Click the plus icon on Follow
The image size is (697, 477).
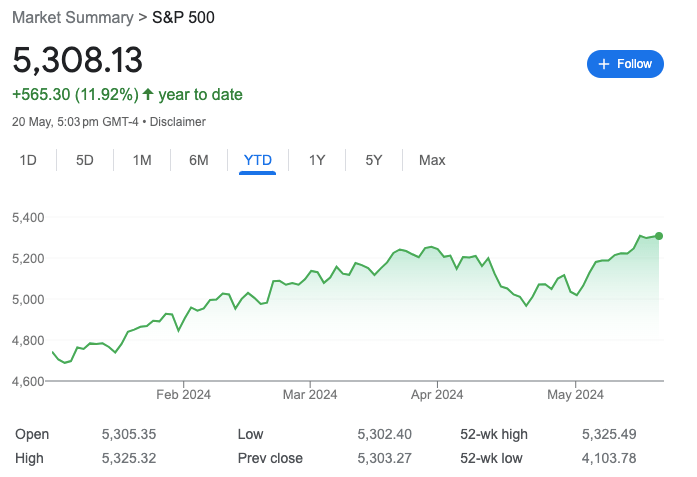603,64
